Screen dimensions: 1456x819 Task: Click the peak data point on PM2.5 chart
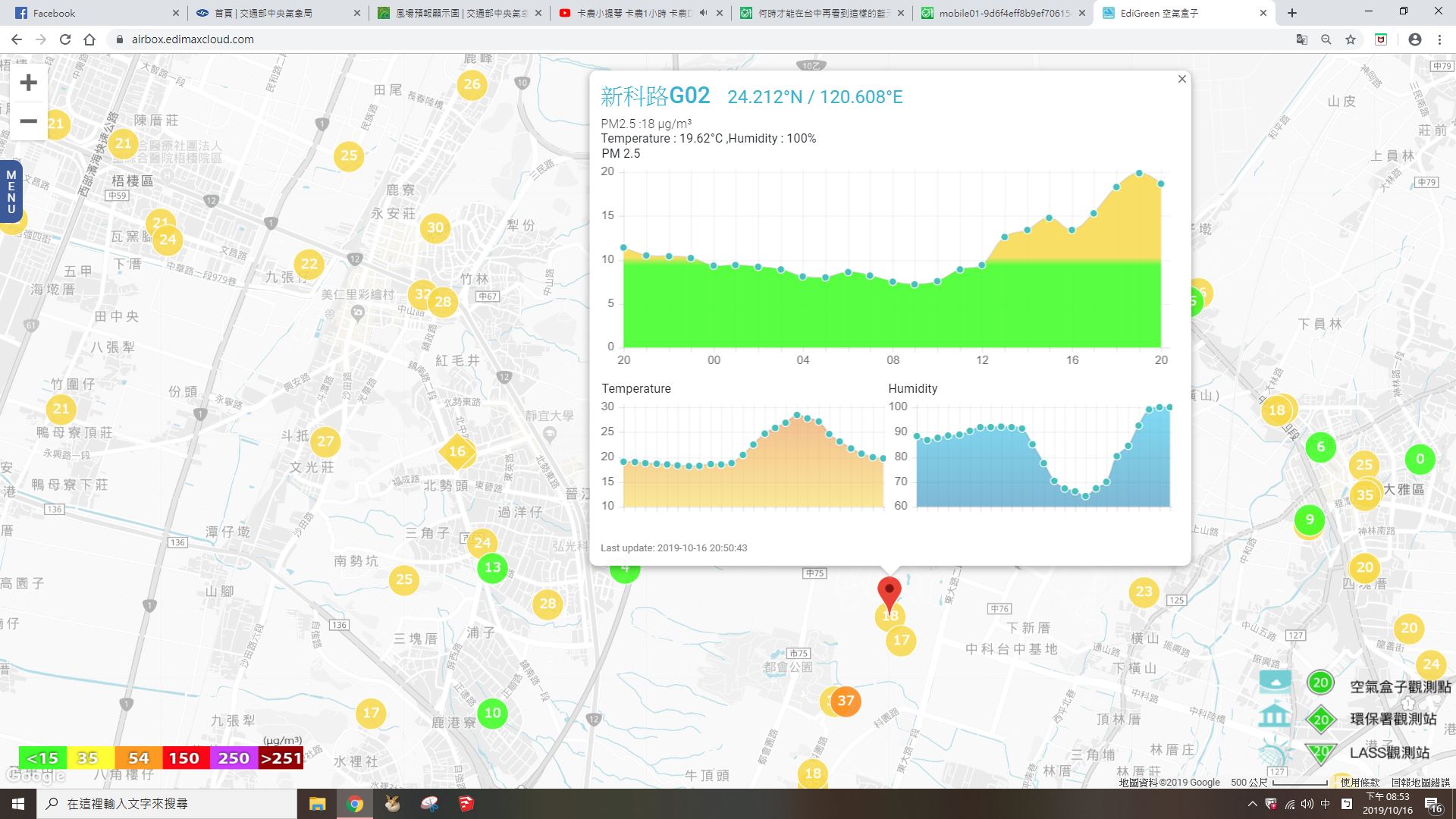[1139, 174]
